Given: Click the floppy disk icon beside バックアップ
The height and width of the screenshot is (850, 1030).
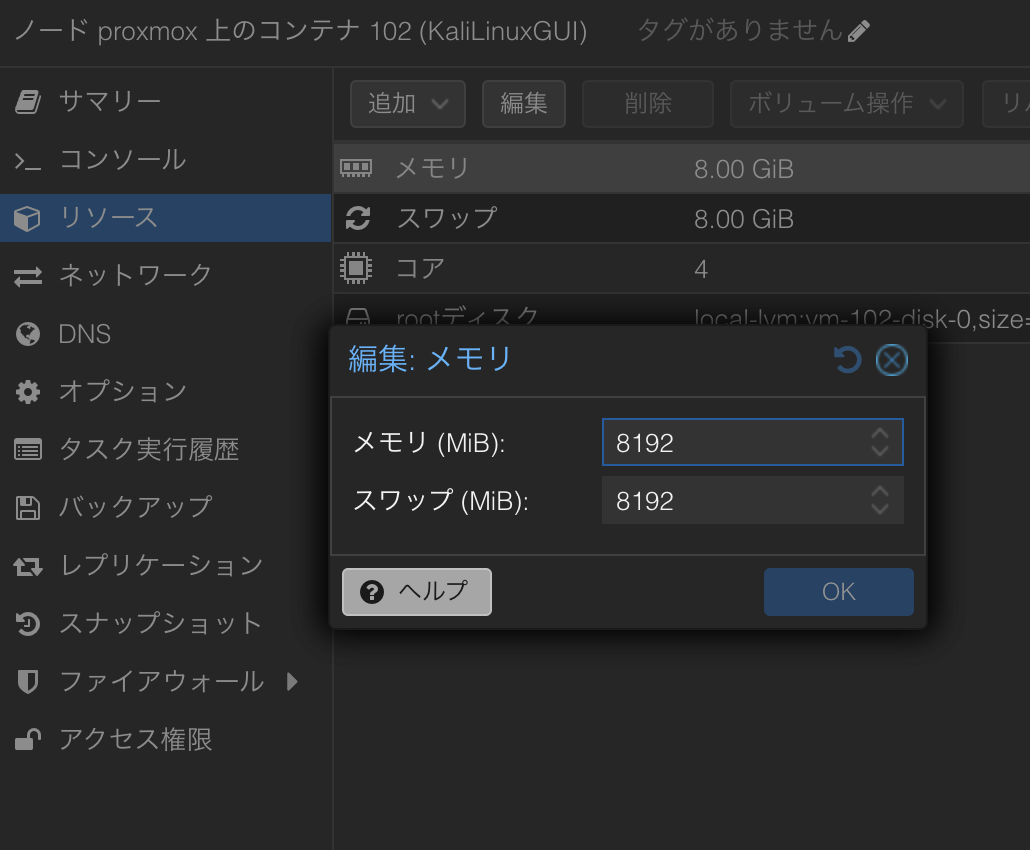Looking at the screenshot, I should tap(27, 507).
